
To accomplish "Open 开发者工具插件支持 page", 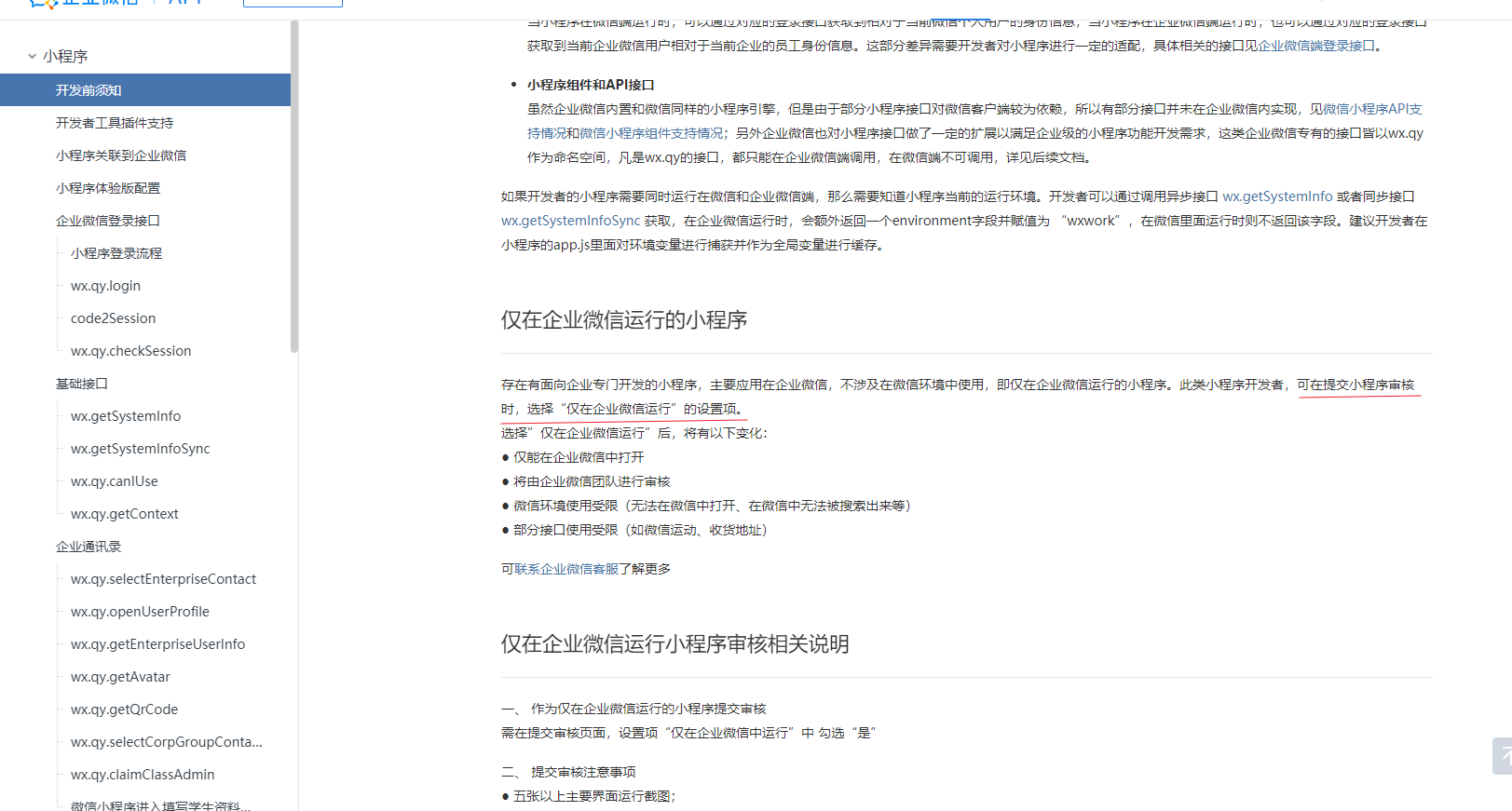I will 115,123.
